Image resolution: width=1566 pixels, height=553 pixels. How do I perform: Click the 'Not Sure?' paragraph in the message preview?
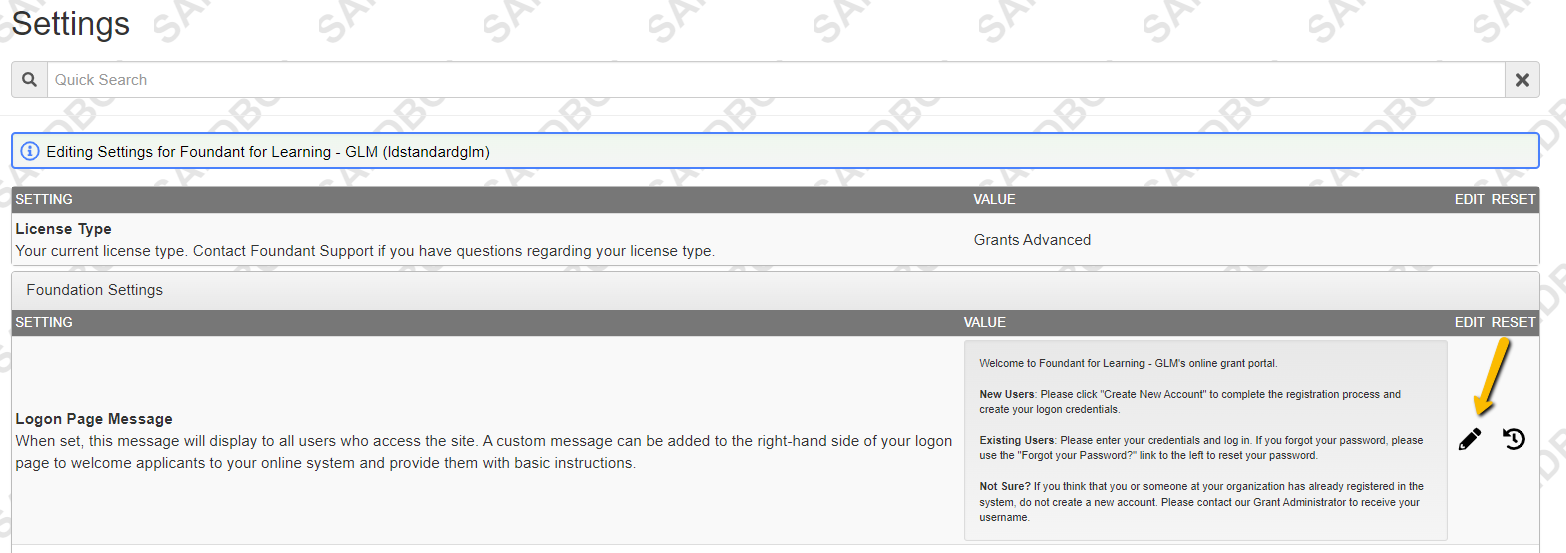[x=1201, y=502]
